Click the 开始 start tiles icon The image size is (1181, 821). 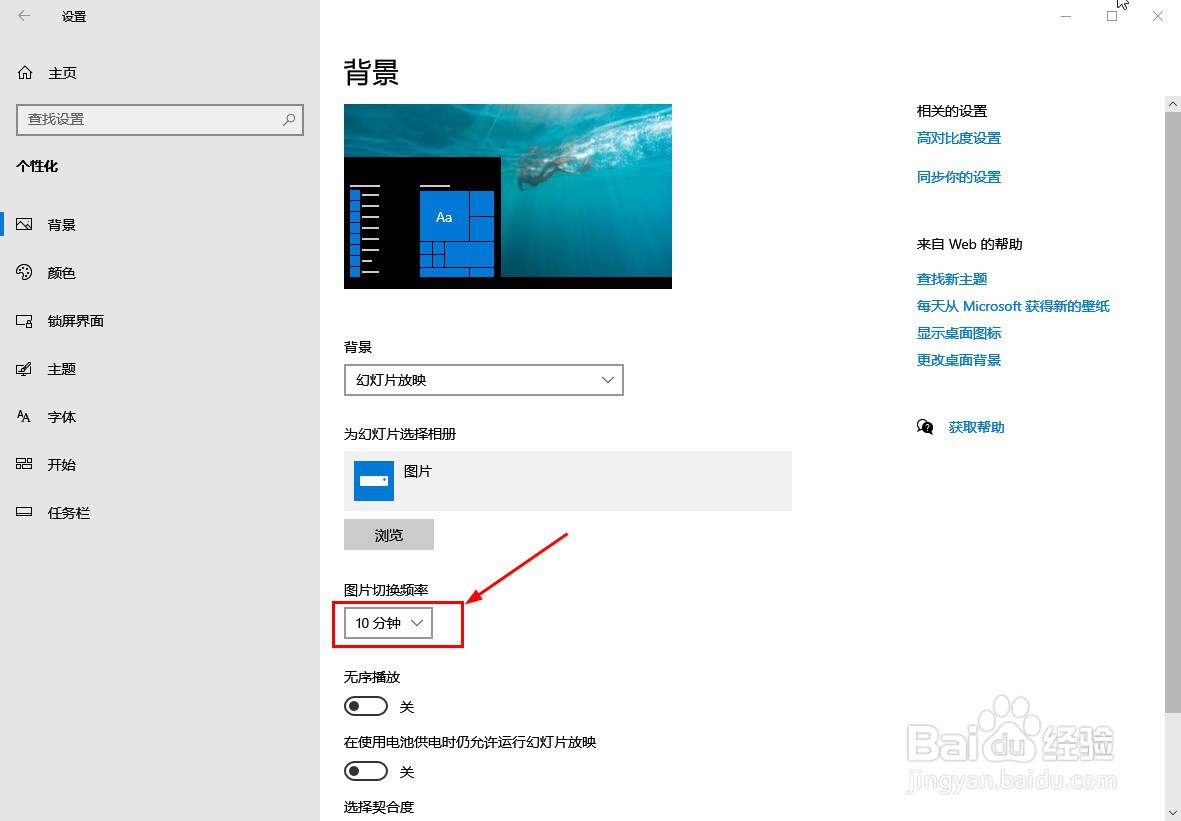pyautogui.click(x=24, y=464)
